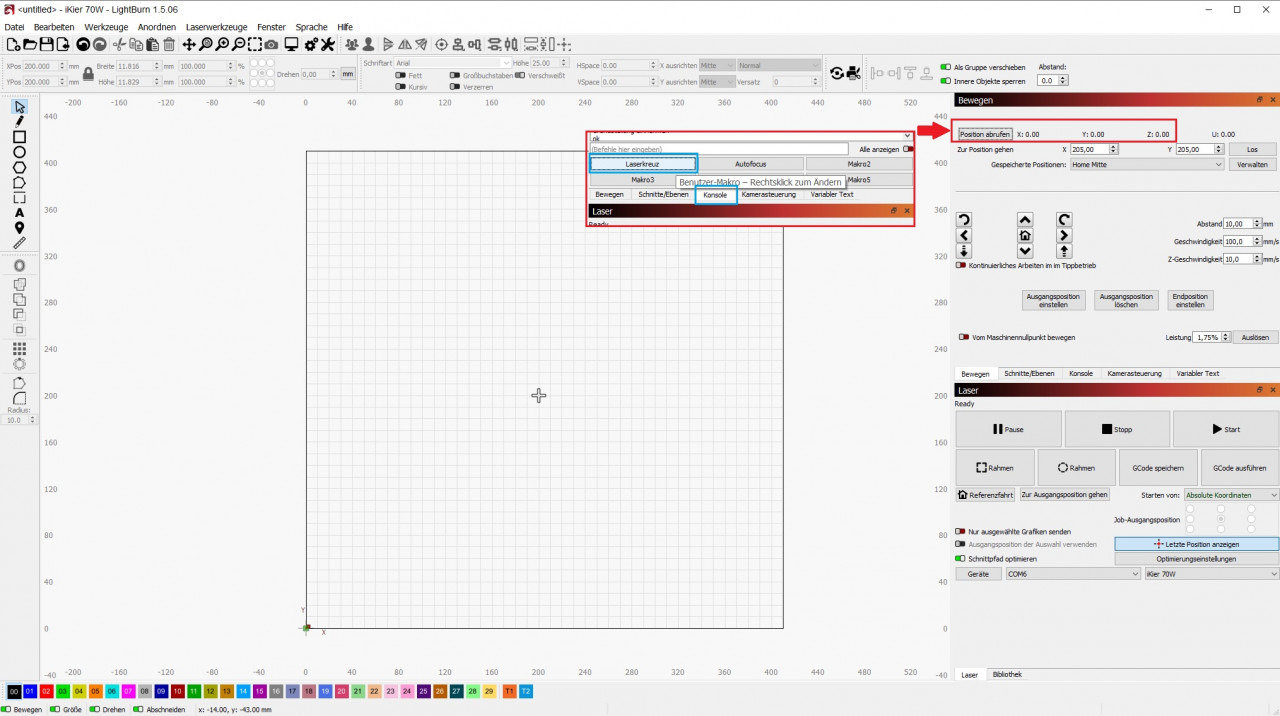Open the 'Starten von' dropdown
Viewport: 1280px width, 716px height.
pos(1230,495)
